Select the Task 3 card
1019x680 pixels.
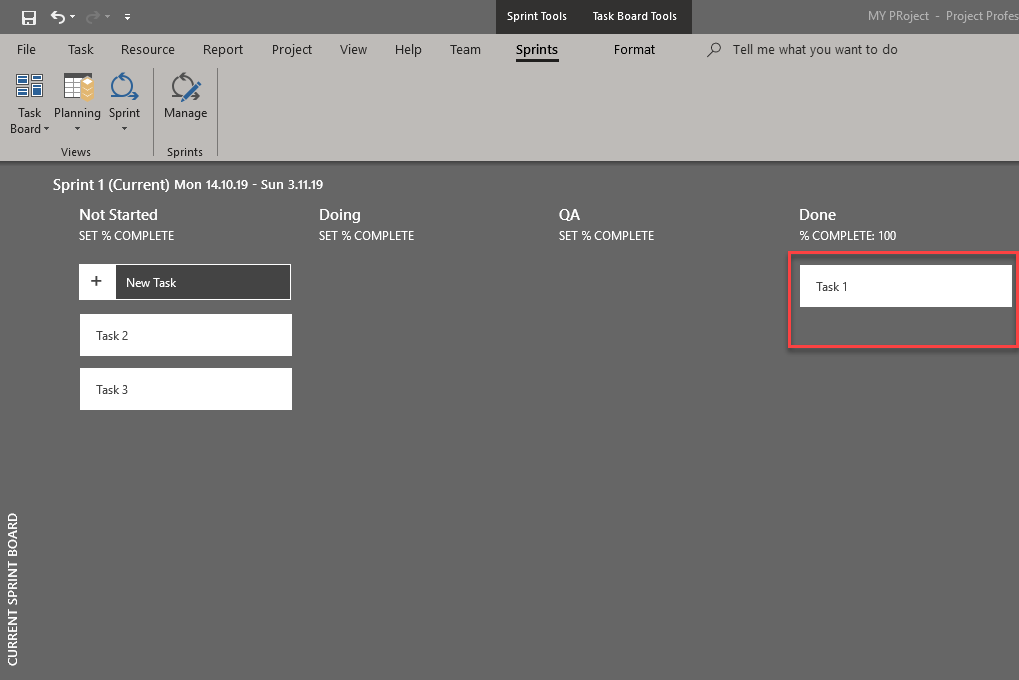[x=185, y=389]
